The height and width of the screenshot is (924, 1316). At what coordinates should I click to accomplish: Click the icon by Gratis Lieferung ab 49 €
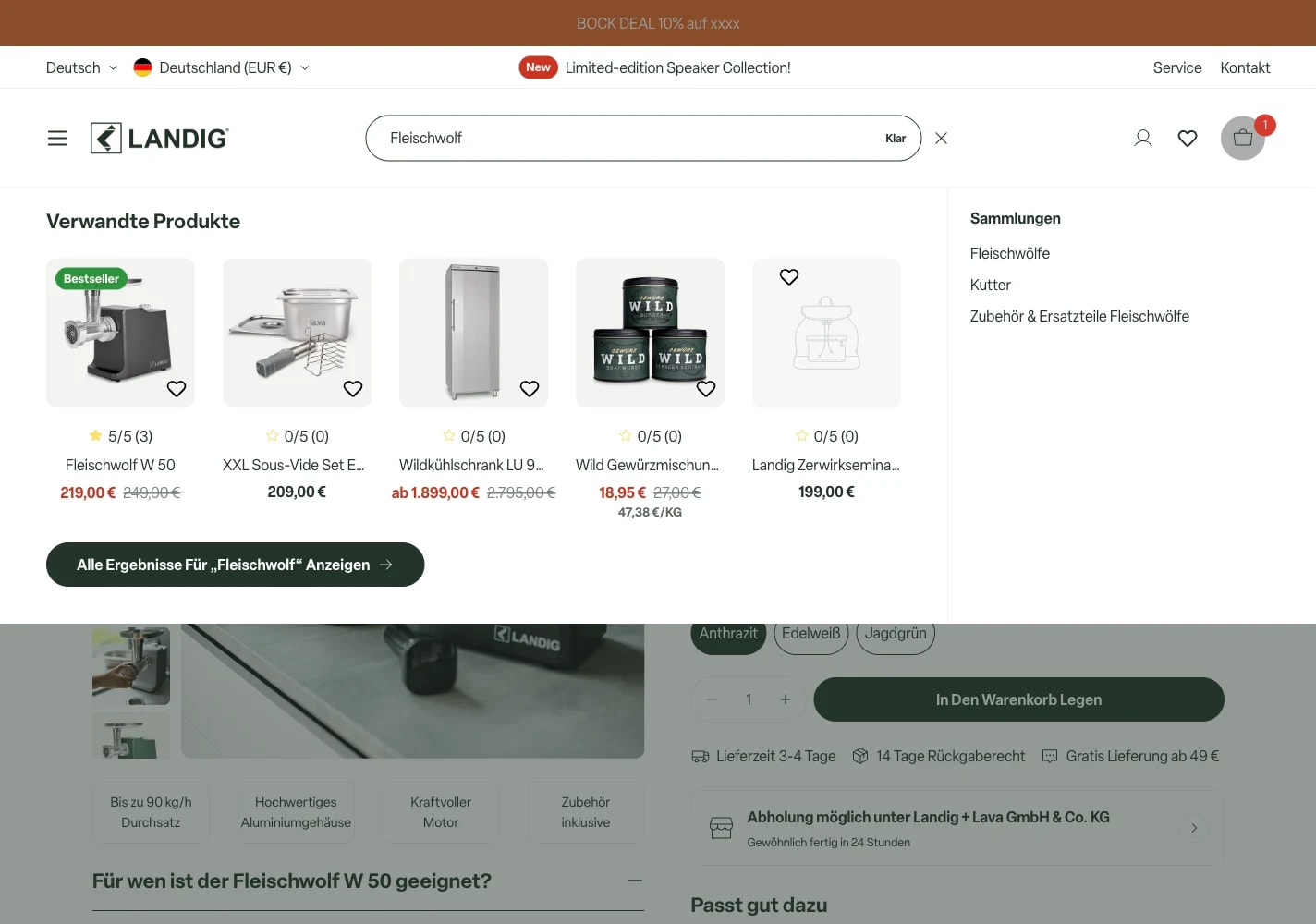(1050, 756)
